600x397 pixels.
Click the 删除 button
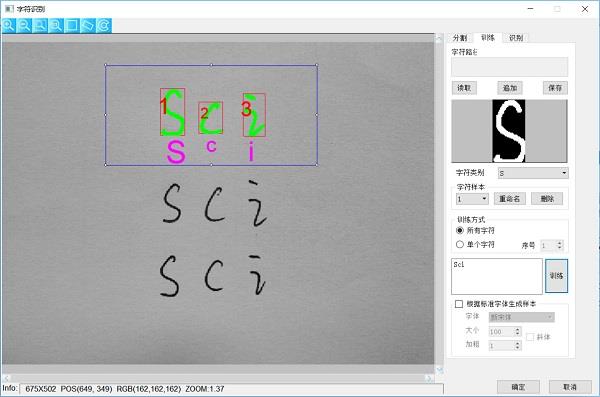click(x=547, y=199)
